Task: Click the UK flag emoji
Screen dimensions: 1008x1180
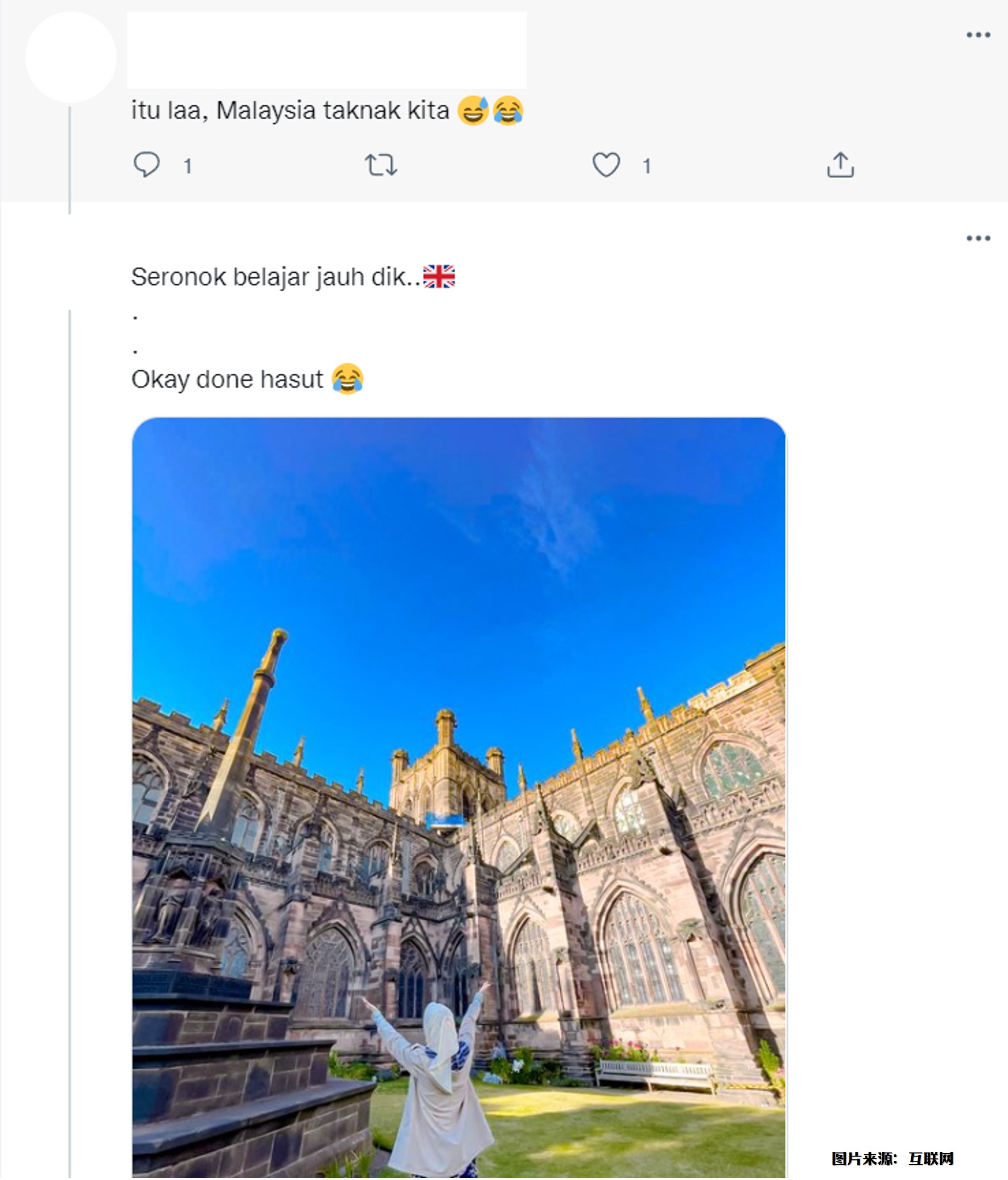Action: [x=439, y=277]
